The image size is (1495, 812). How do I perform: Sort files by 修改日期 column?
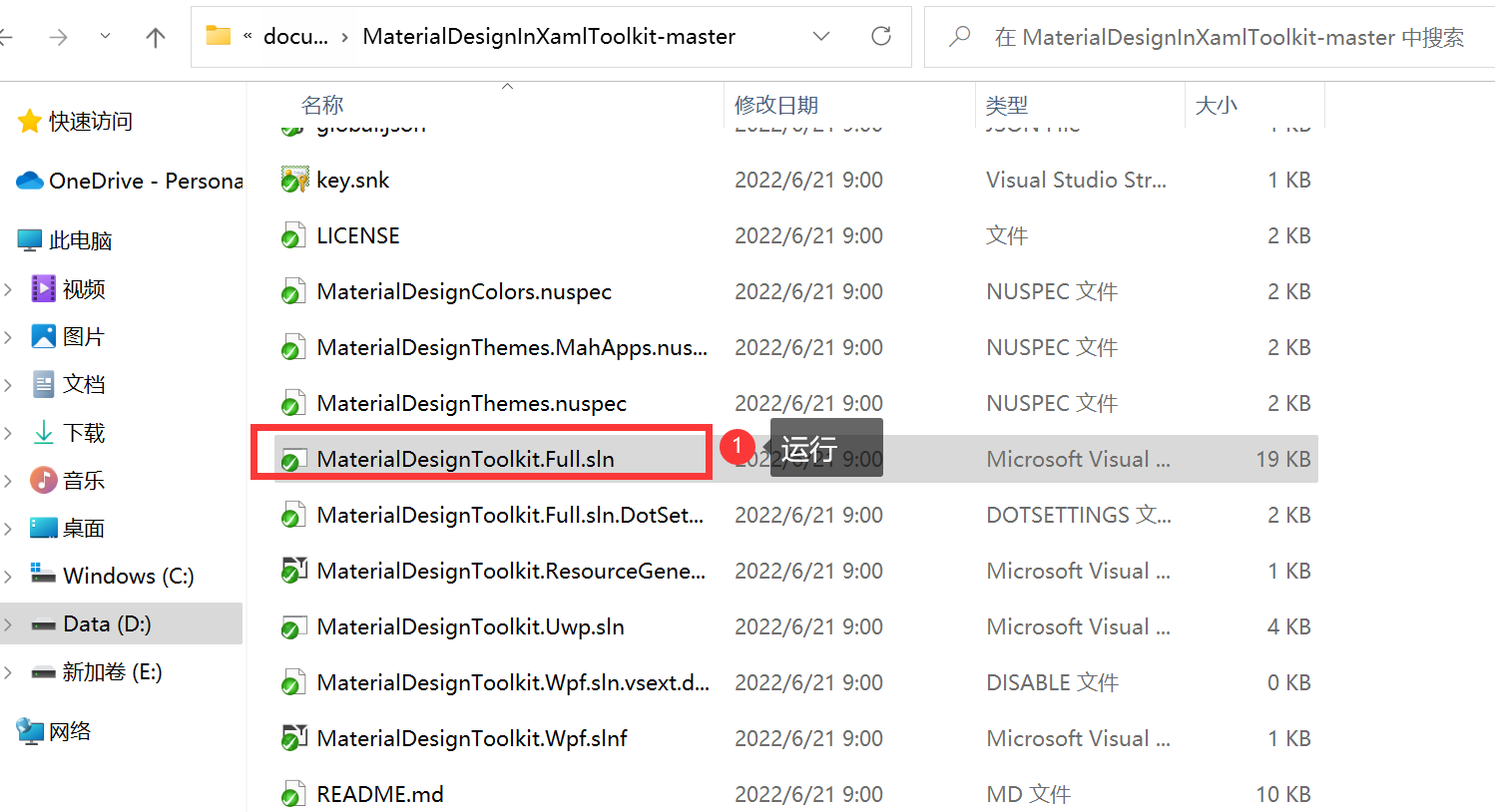tap(776, 105)
